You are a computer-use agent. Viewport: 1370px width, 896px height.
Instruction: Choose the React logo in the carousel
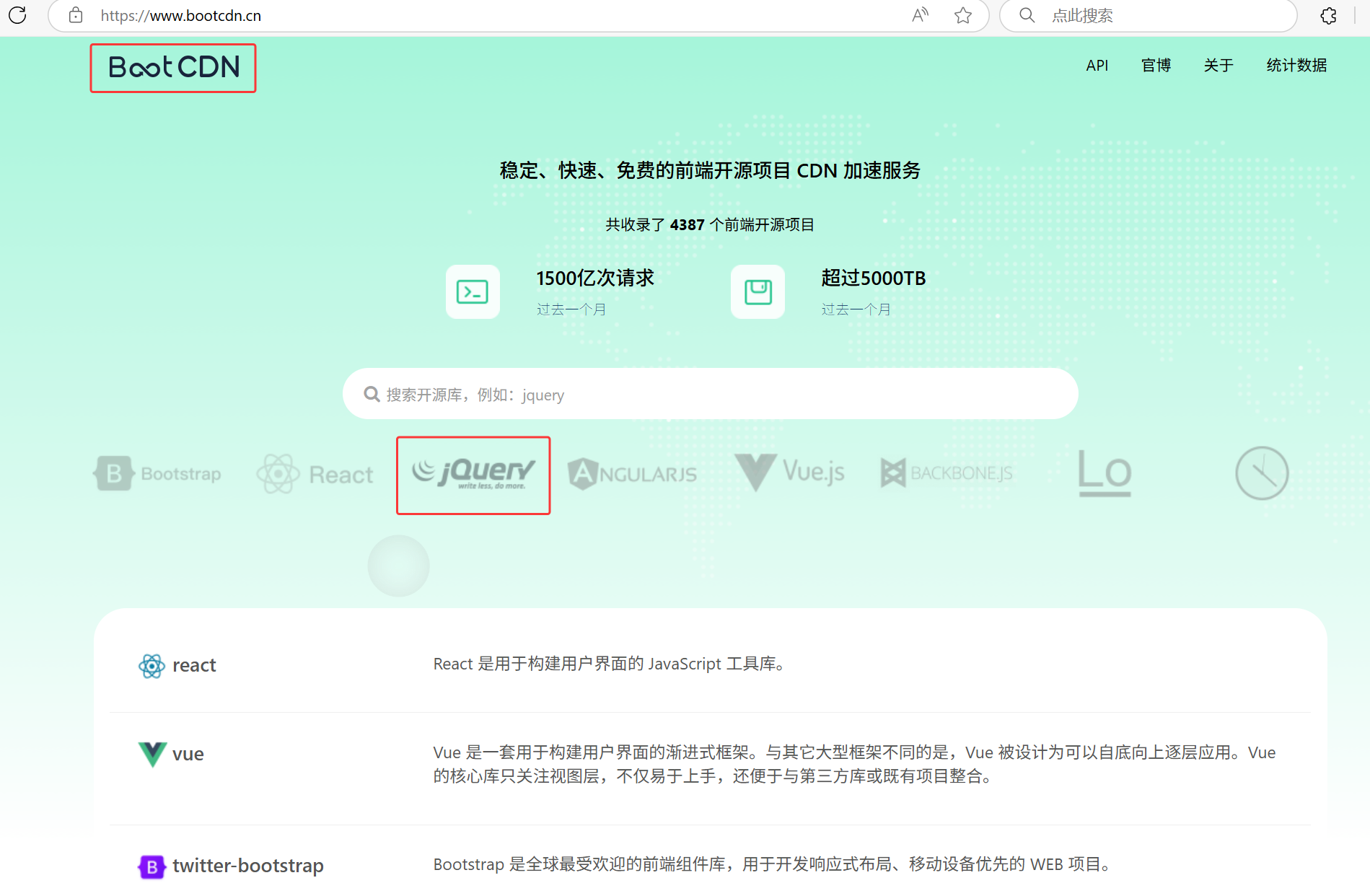pyautogui.click(x=315, y=474)
